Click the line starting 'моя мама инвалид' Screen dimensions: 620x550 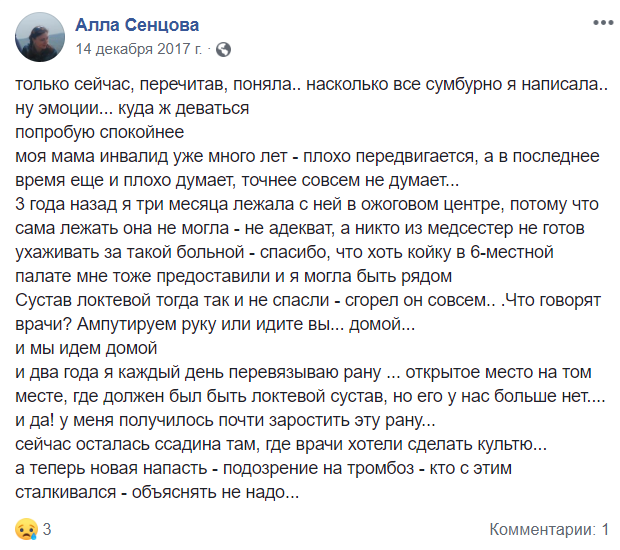(307, 156)
